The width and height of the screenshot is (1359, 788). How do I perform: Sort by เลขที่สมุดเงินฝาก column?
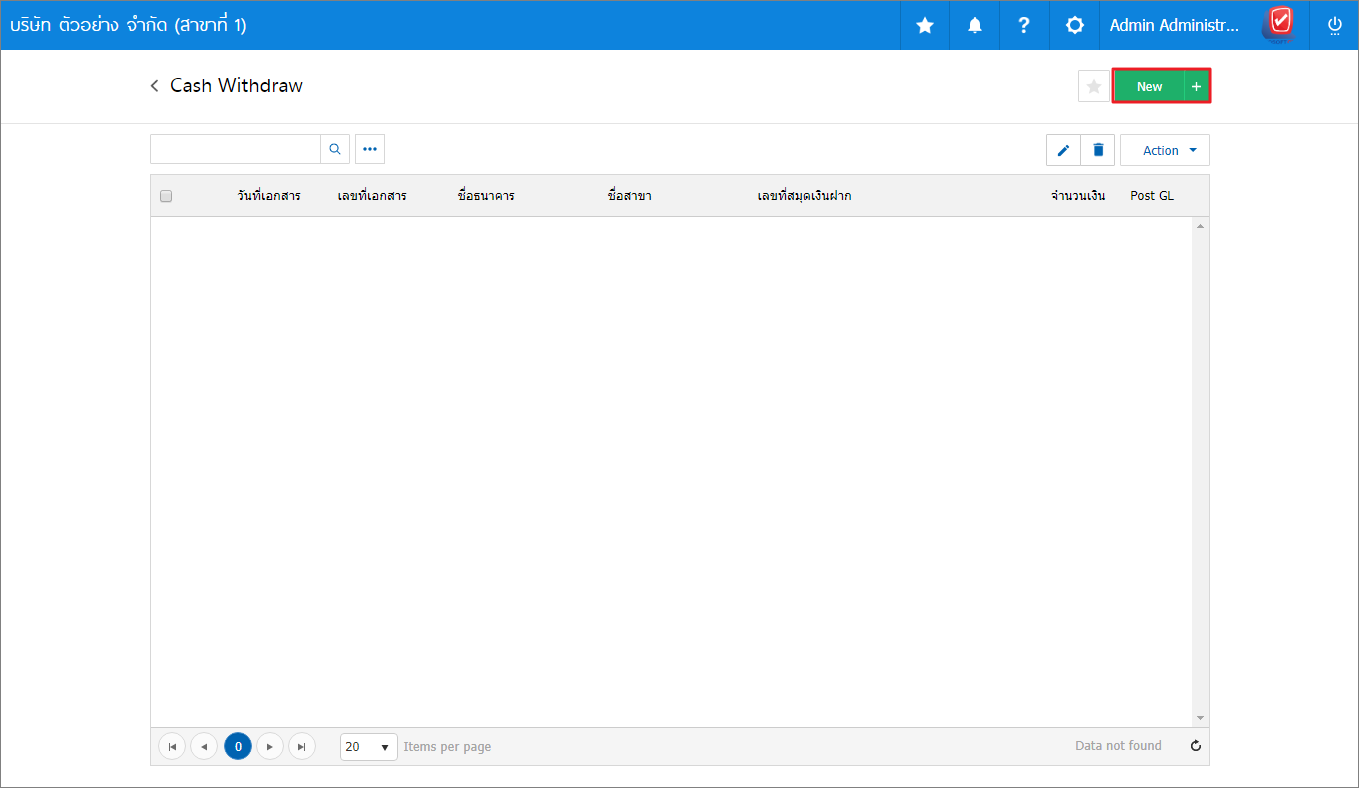point(804,196)
